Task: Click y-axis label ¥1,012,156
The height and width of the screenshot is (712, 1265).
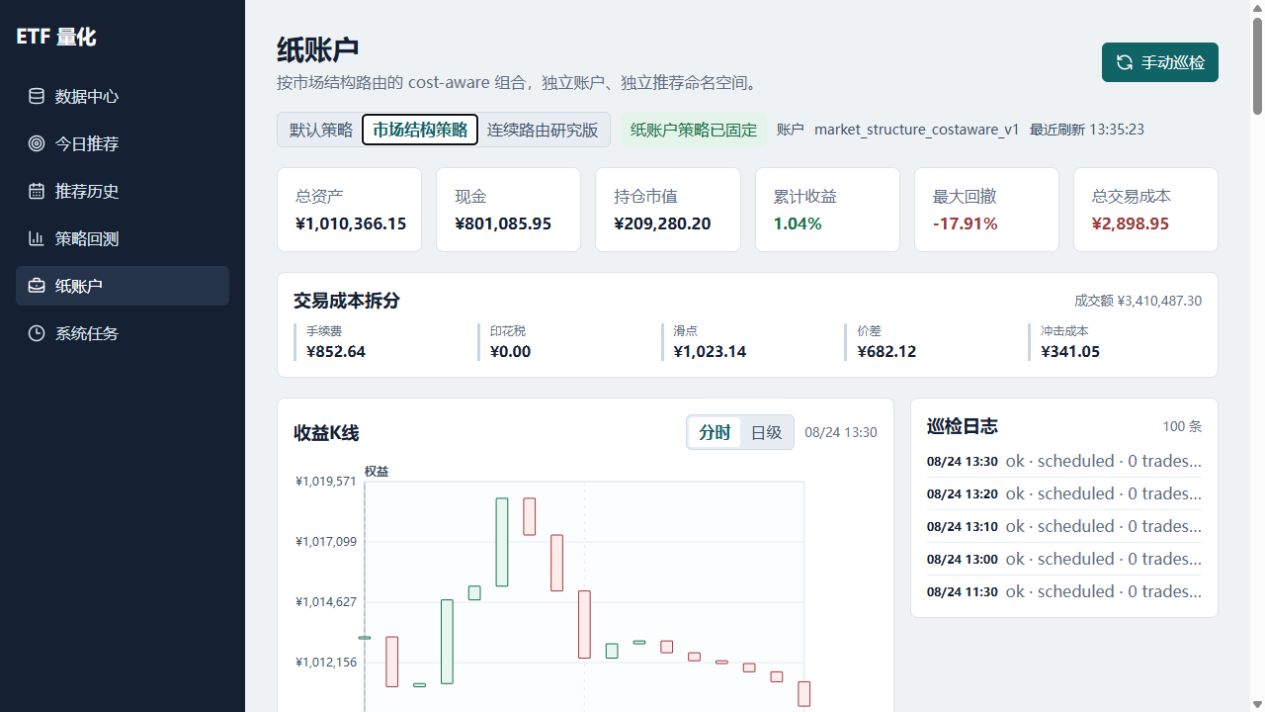Action: pos(326,662)
